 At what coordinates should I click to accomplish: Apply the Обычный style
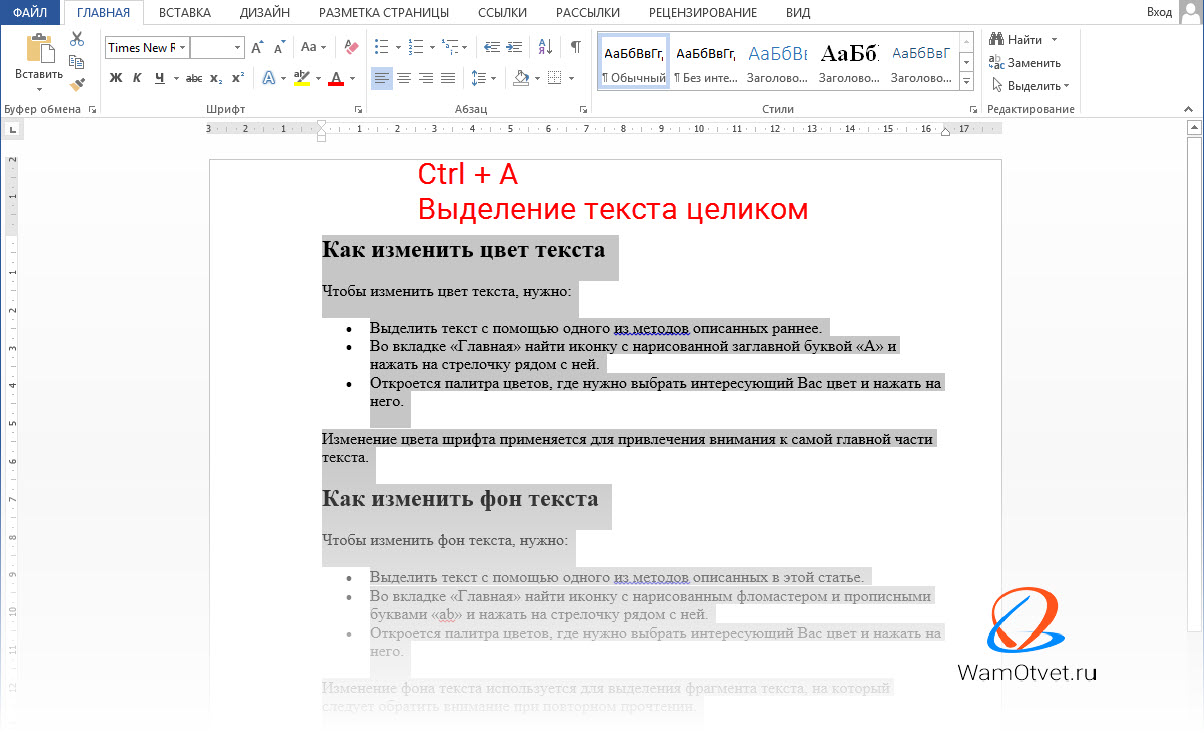[633, 63]
